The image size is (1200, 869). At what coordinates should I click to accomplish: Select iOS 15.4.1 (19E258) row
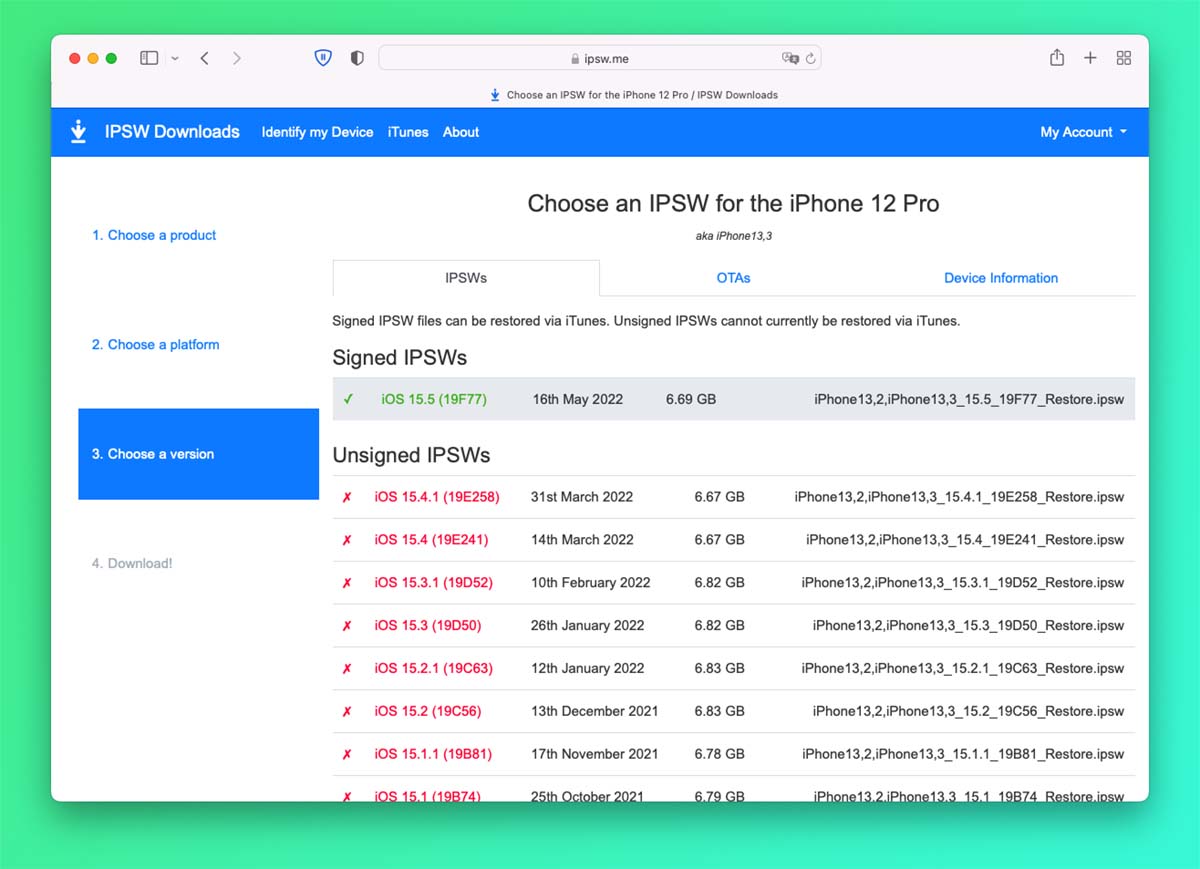(x=734, y=497)
